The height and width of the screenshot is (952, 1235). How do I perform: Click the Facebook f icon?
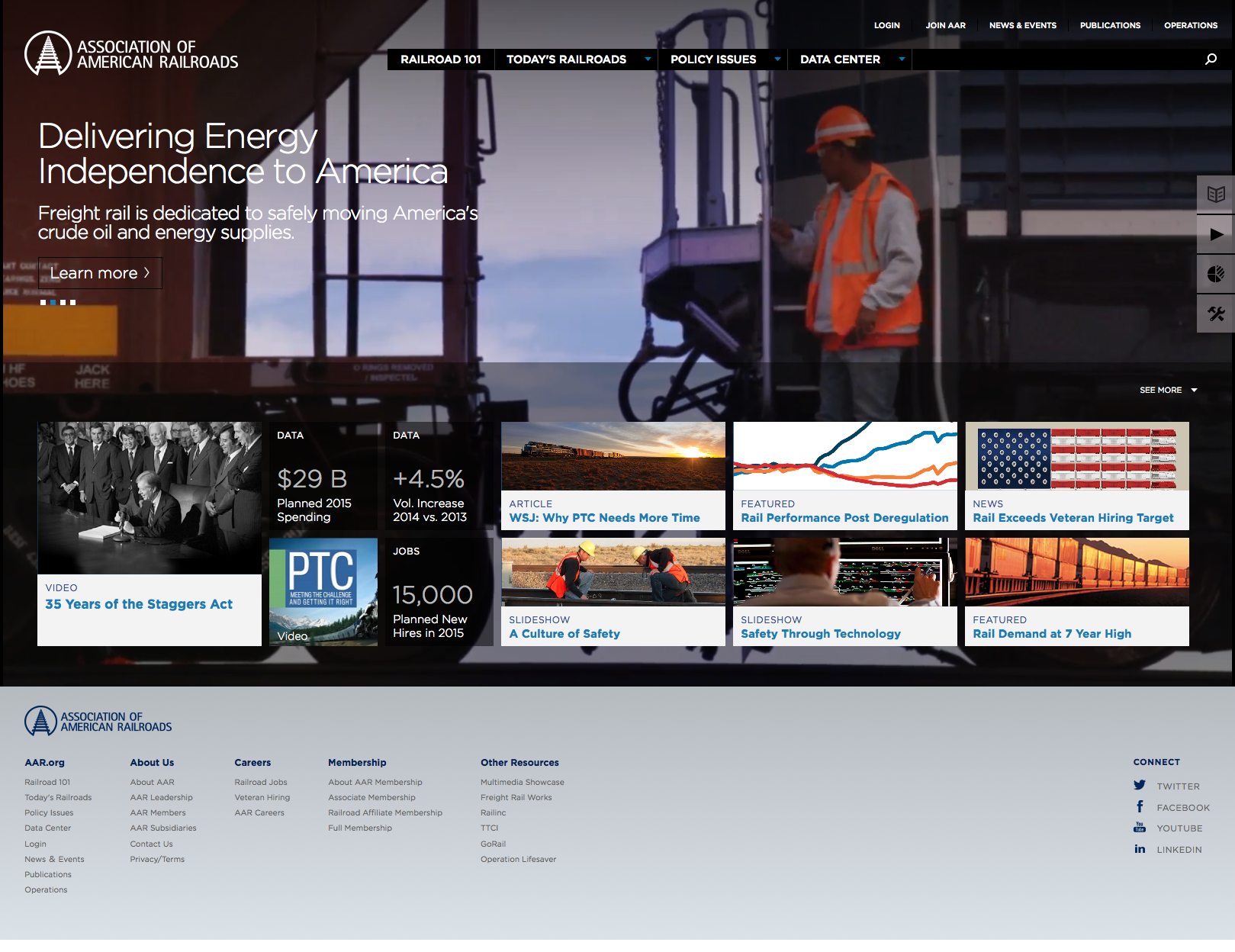(x=1140, y=806)
